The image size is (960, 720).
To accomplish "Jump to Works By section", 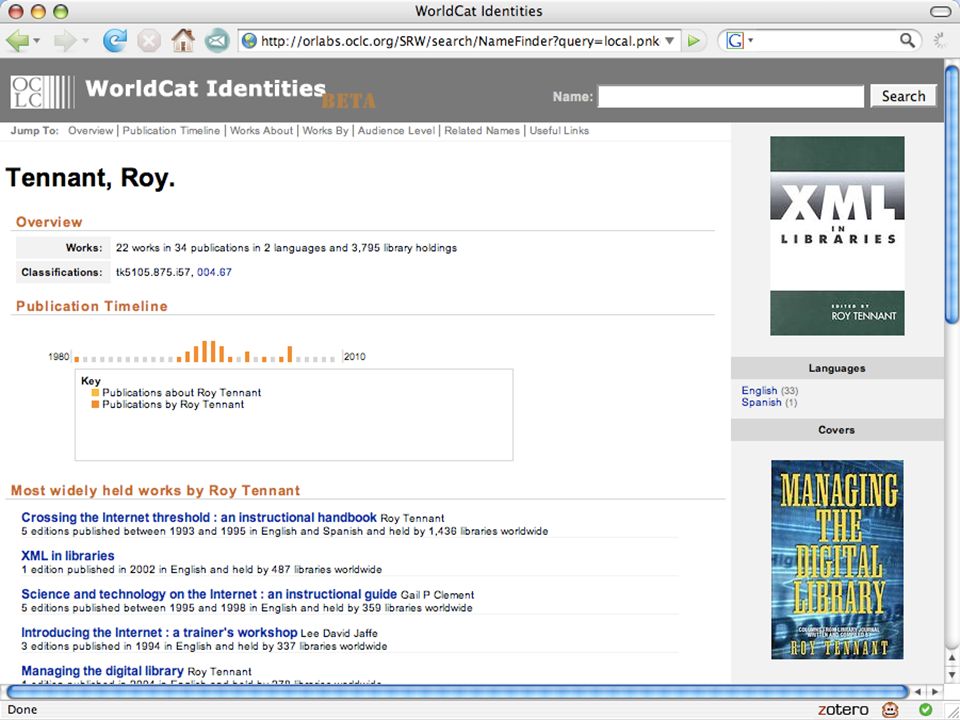I will pyautogui.click(x=325, y=130).
